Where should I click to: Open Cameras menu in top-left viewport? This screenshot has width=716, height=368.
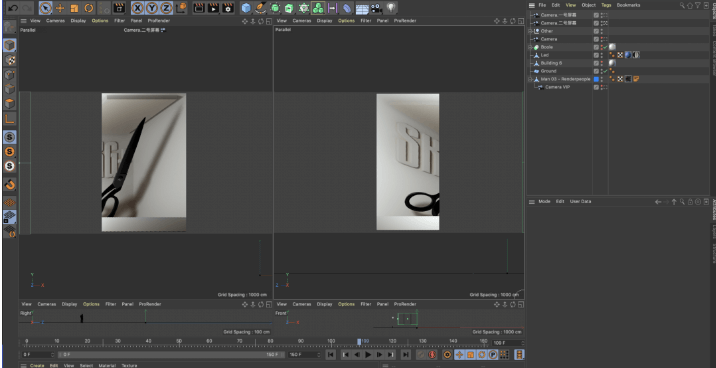point(55,21)
